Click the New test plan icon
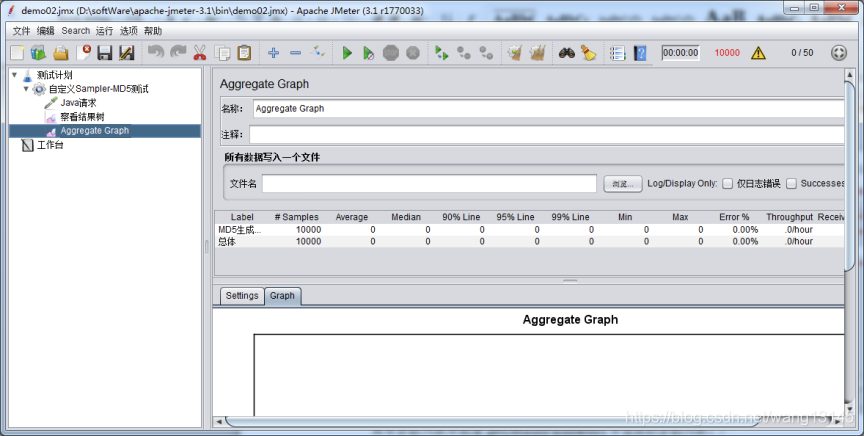 point(17,53)
